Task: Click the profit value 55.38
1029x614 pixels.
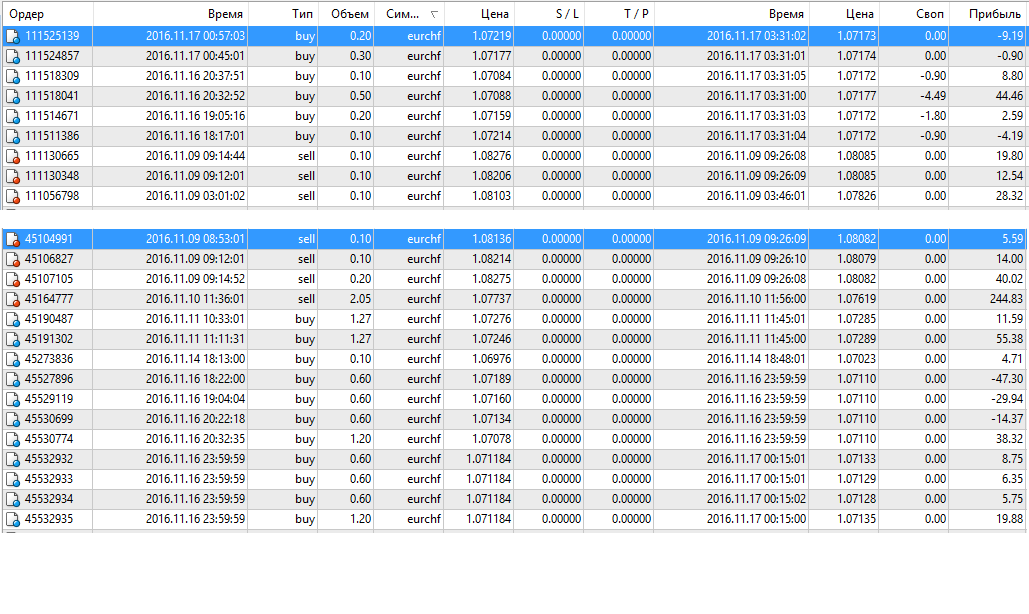Action: [1009, 339]
